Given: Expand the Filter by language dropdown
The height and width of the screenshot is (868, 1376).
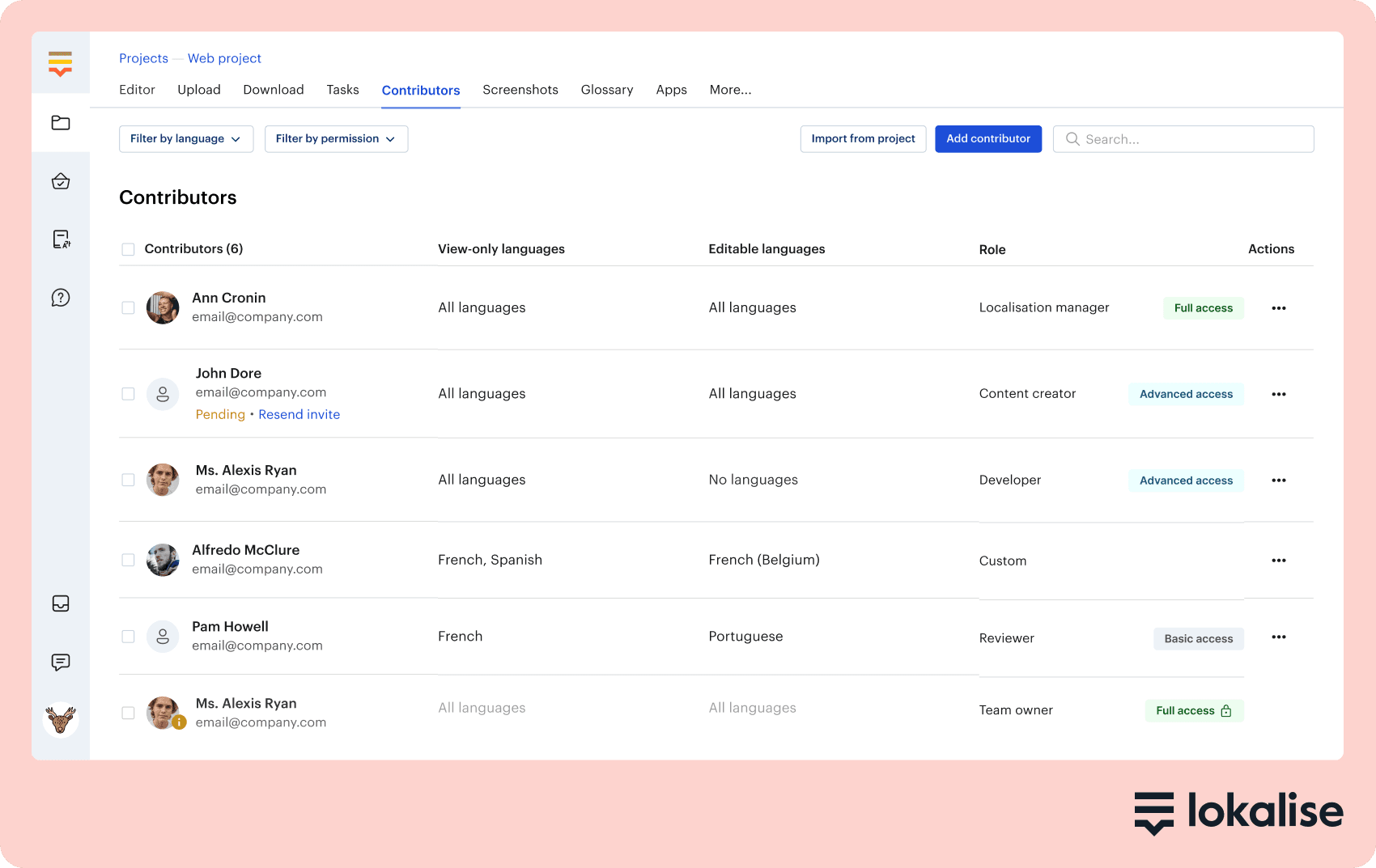Looking at the screenshot, I should pyautogui.click(x=186, y=139).
